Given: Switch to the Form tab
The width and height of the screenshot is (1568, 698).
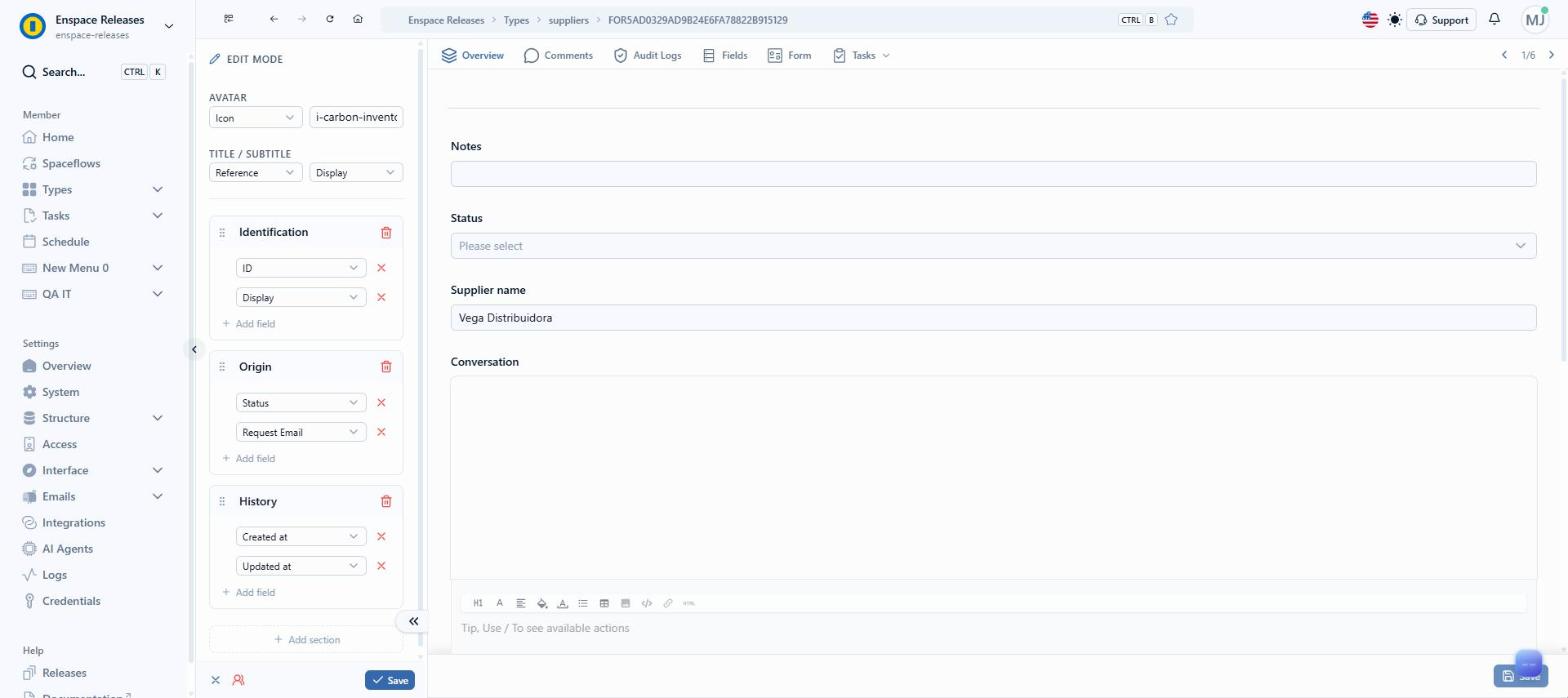Looking at the screenshot, I should click(x=789, y=56).
